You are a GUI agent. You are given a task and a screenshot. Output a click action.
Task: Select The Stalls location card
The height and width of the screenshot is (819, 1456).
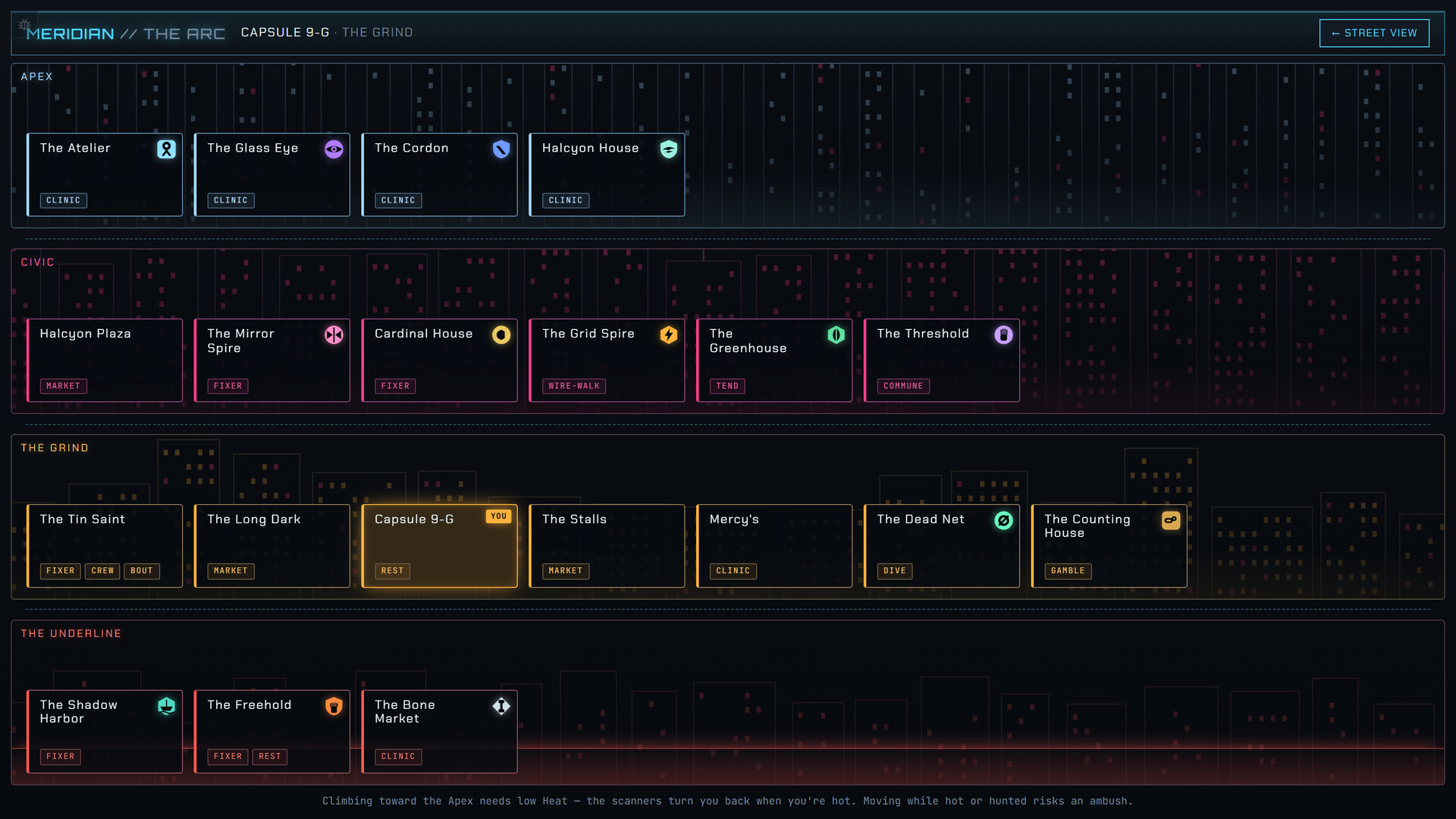pos(607,546)
